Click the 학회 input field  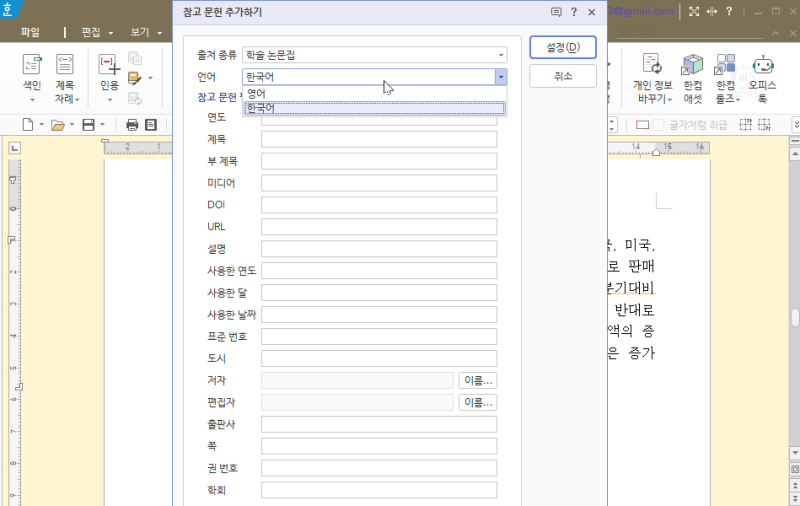point(379,490)
